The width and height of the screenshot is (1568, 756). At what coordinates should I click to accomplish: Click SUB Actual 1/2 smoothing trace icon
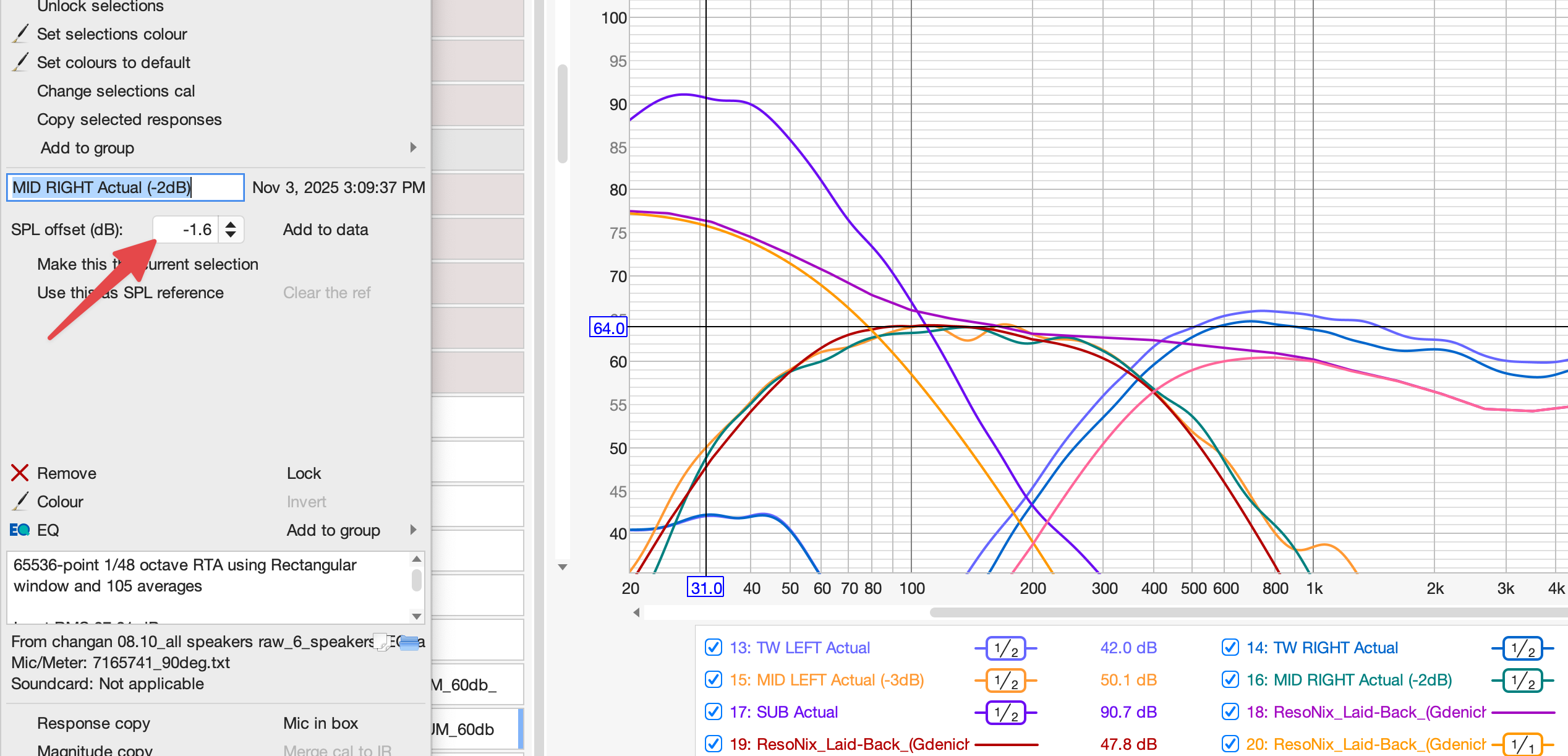pyautogui.click(x=1005, y=713)
